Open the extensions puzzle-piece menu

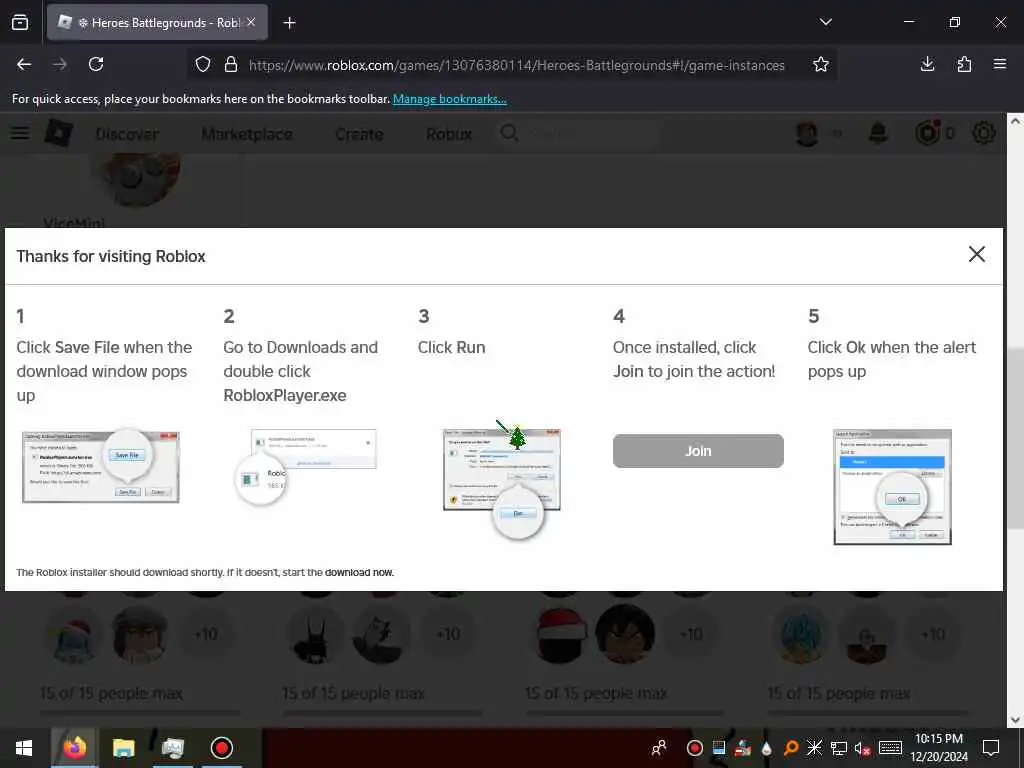click(x=964, y=64)
